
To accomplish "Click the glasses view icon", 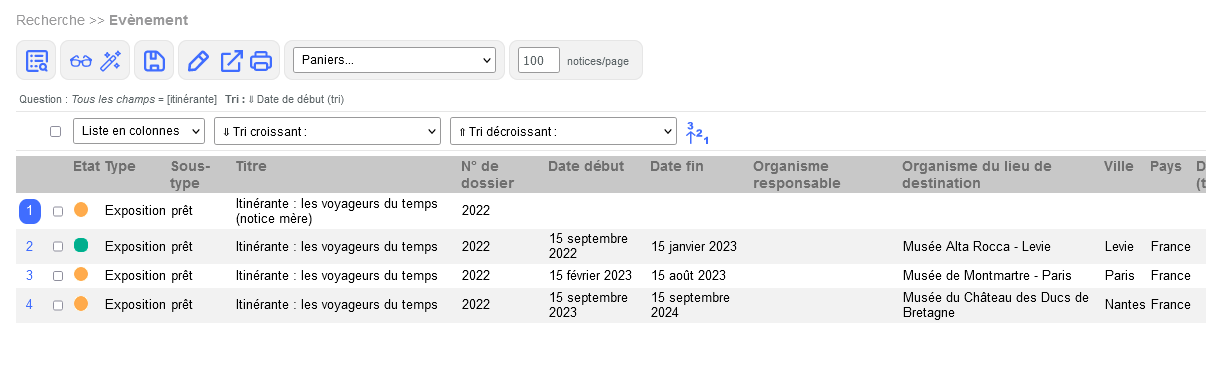I will (x=81, y=61).
